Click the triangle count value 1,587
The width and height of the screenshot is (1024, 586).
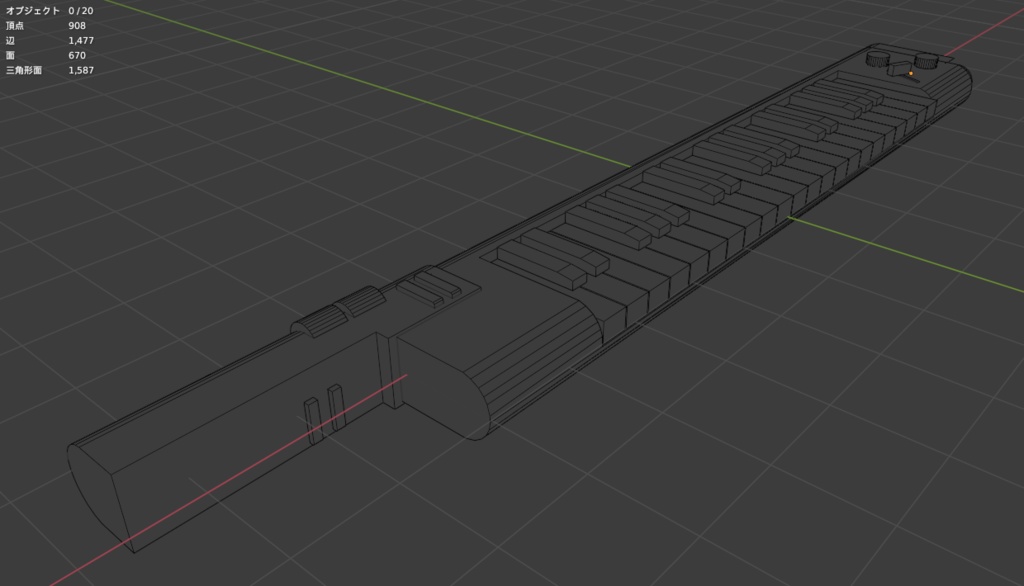click(81, 70)
